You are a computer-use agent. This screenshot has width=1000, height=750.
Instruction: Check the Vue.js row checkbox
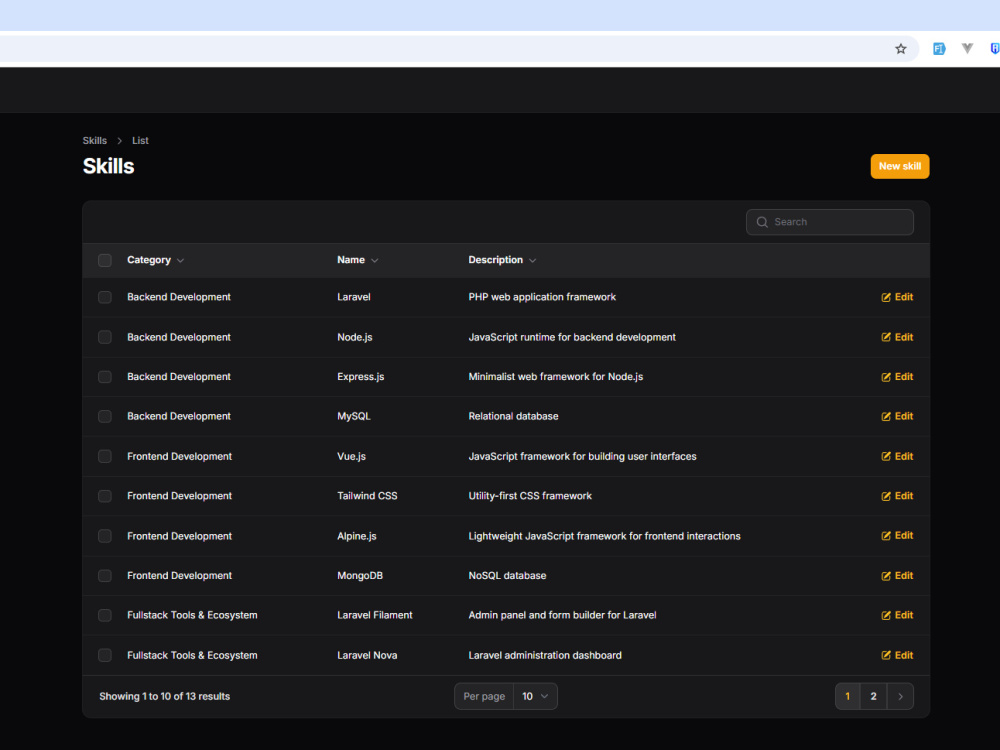[x=105, y=457]
